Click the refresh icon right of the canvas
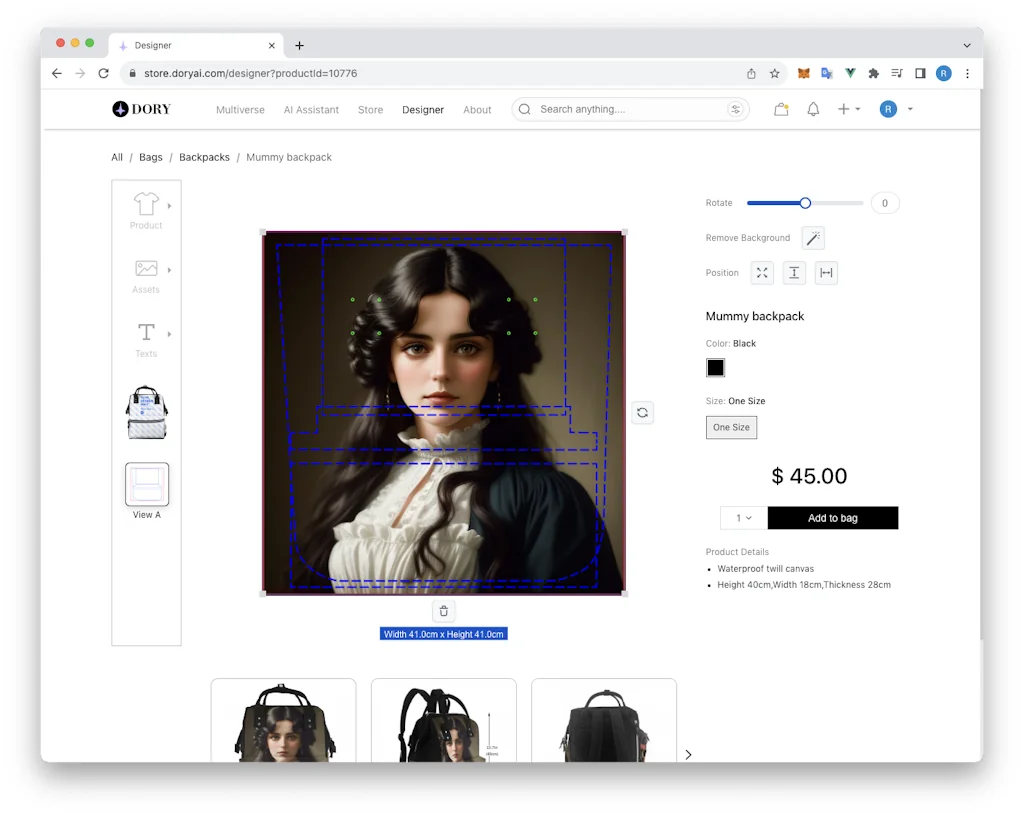Viewport: 1024px width, 816px height. pos(642,412)
